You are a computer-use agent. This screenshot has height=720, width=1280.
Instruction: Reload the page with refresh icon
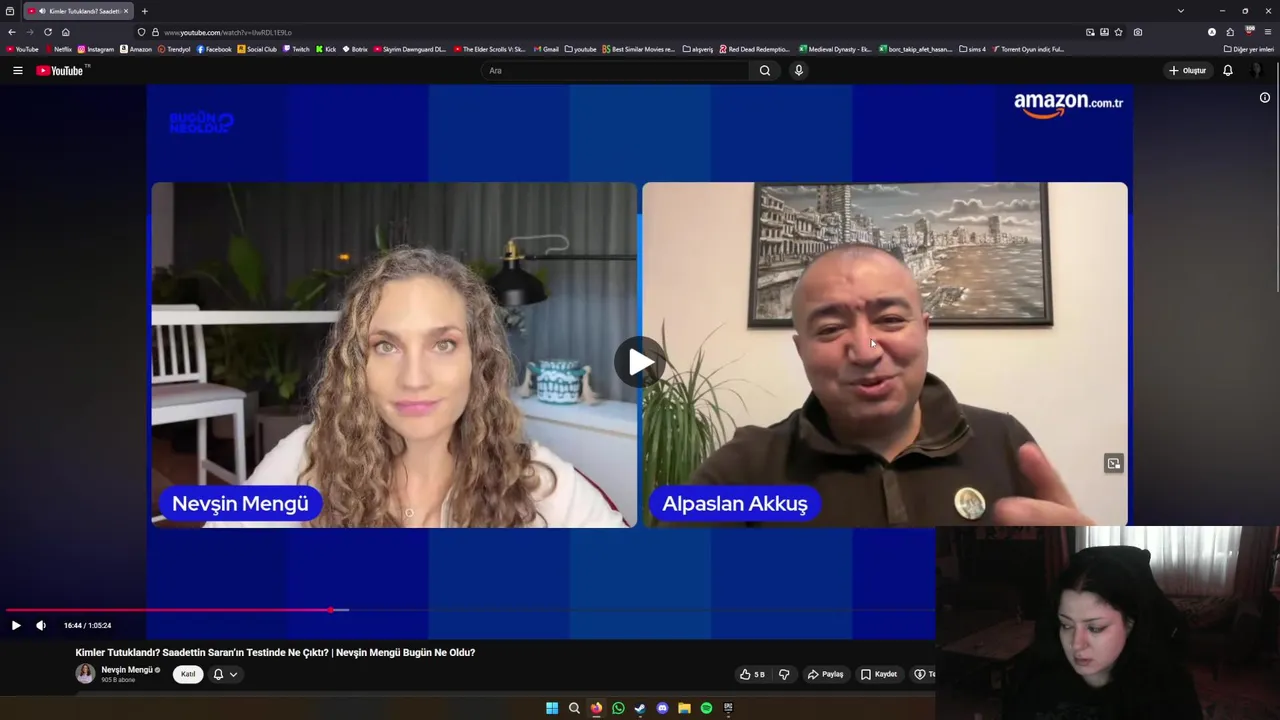click(47, 32)
